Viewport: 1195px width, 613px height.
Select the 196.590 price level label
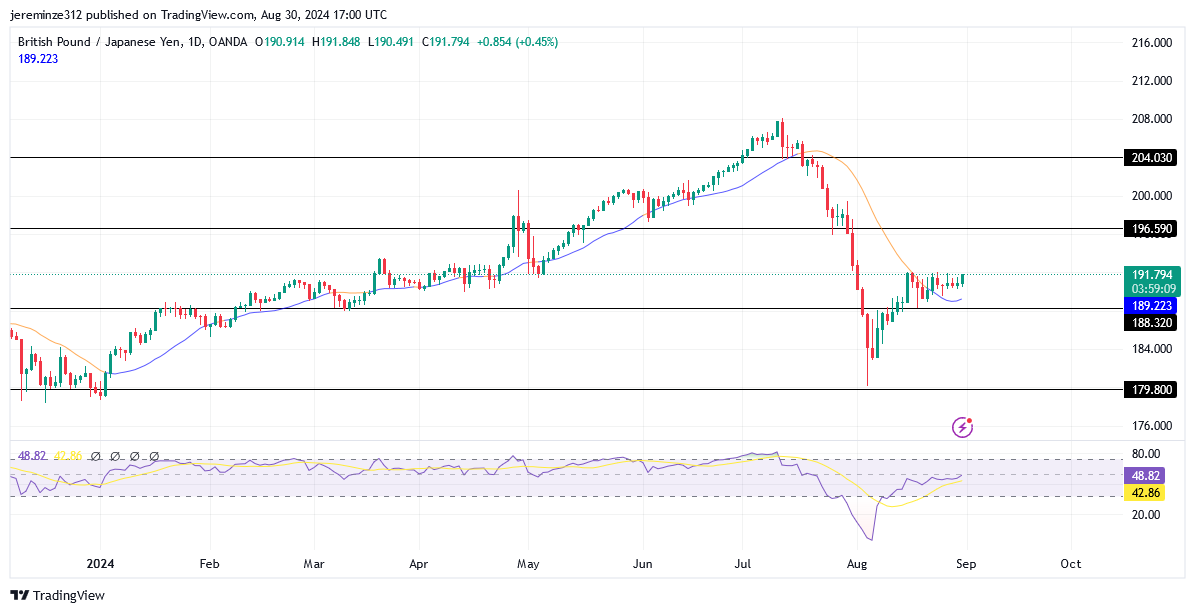tap(1151, 228)
